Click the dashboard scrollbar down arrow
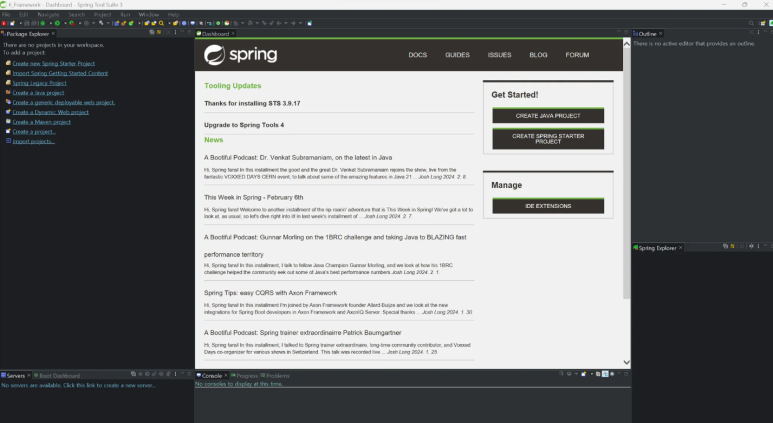 [627, 362]
